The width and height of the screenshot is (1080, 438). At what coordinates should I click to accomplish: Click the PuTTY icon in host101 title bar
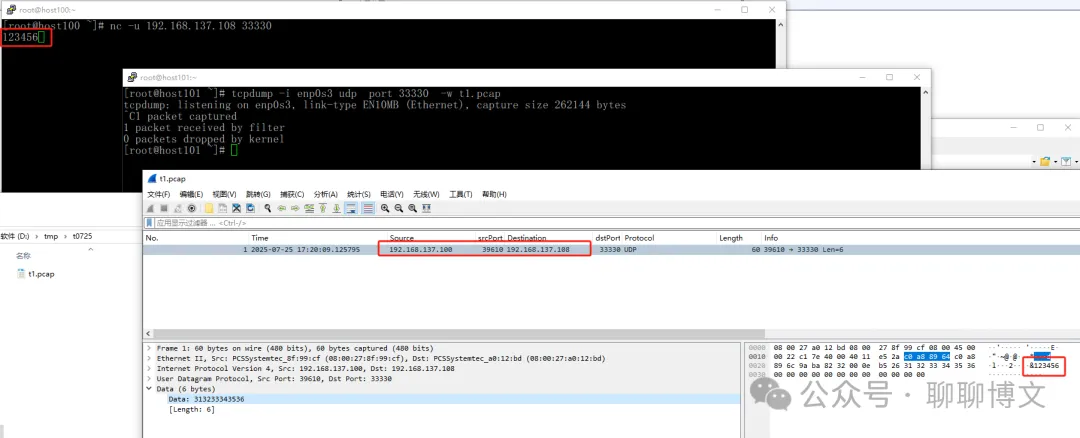(x=134, y=77)
